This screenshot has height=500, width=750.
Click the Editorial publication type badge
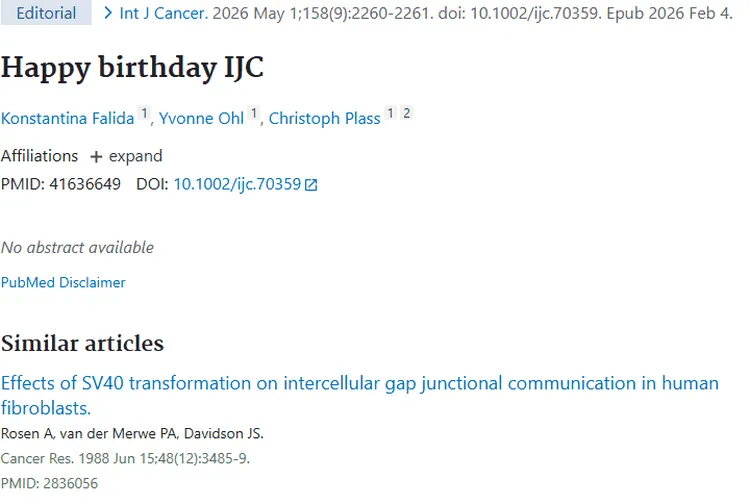coord(46,14)
